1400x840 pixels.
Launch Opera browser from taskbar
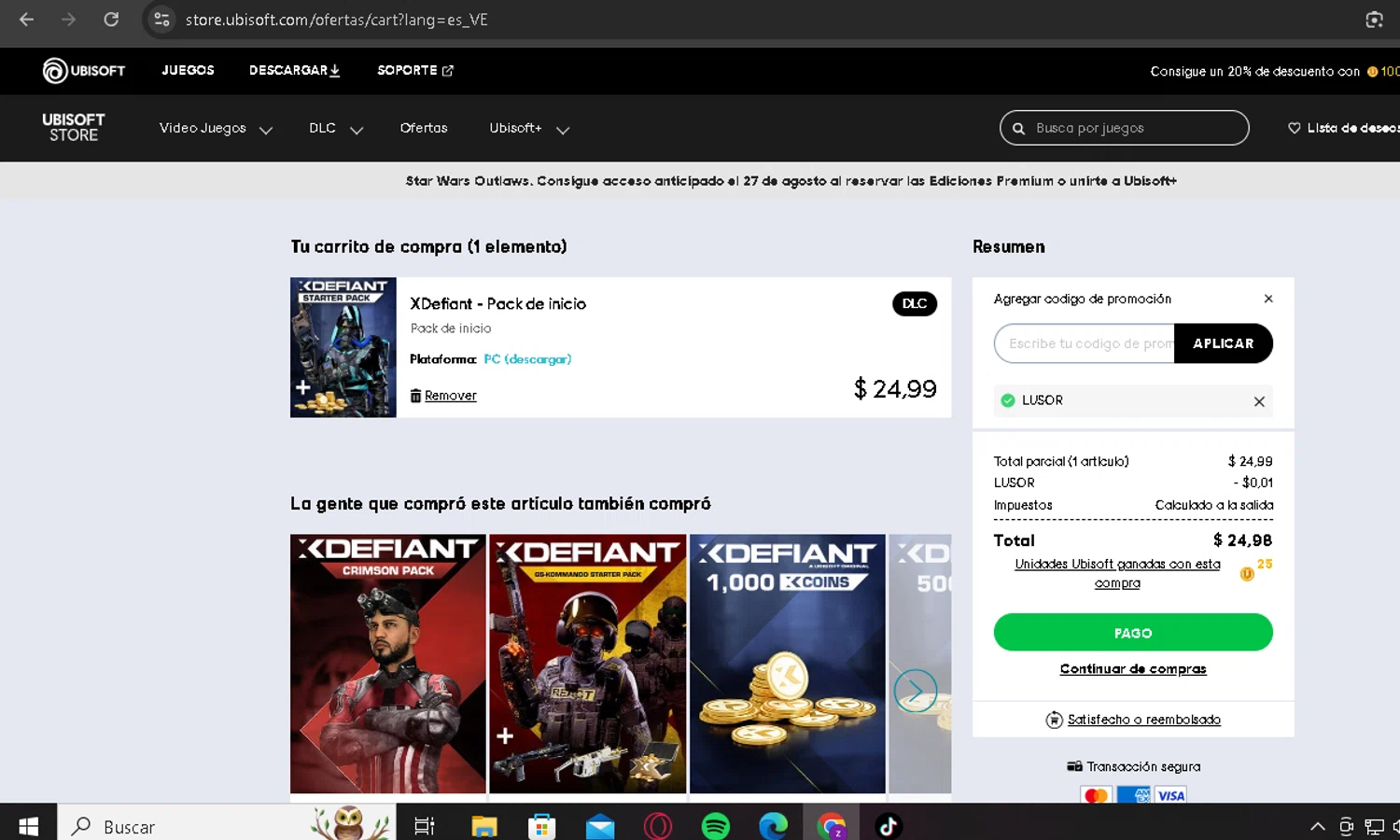[x=658, y=826]
